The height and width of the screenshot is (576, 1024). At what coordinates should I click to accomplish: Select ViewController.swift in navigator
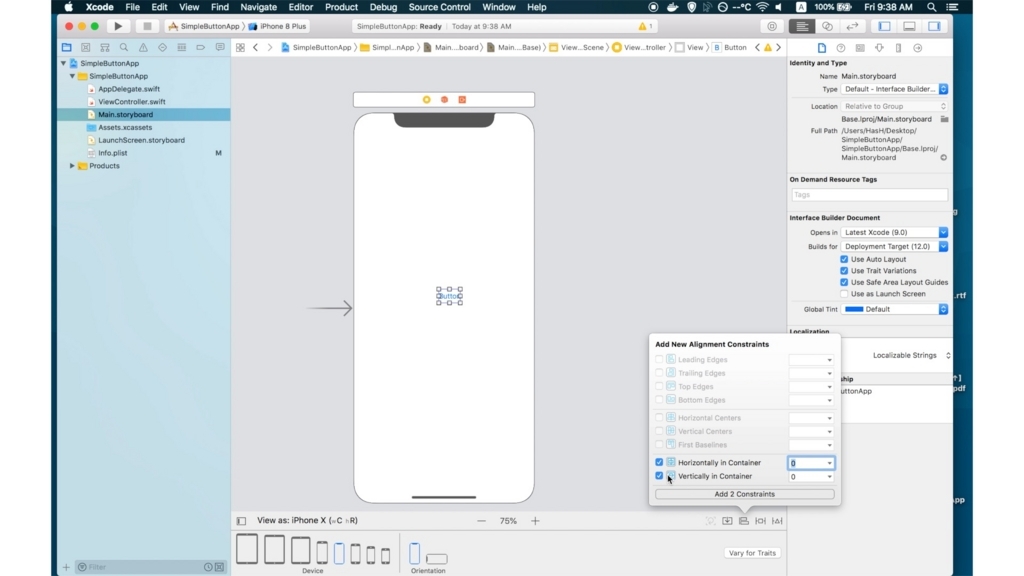[x=132, y=102]
